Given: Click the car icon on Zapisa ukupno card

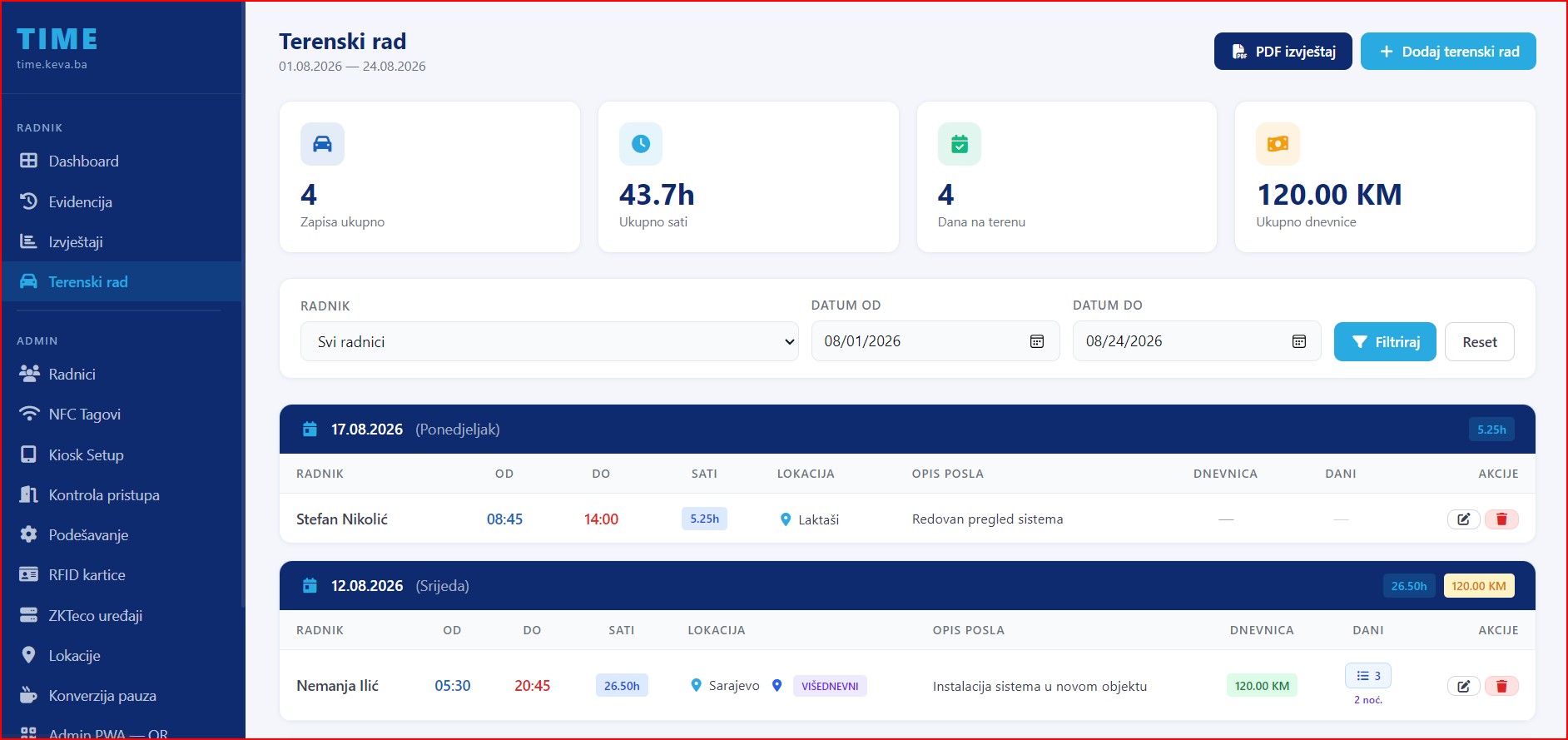Looking at the screenshot, I should (x=322, y=144).
